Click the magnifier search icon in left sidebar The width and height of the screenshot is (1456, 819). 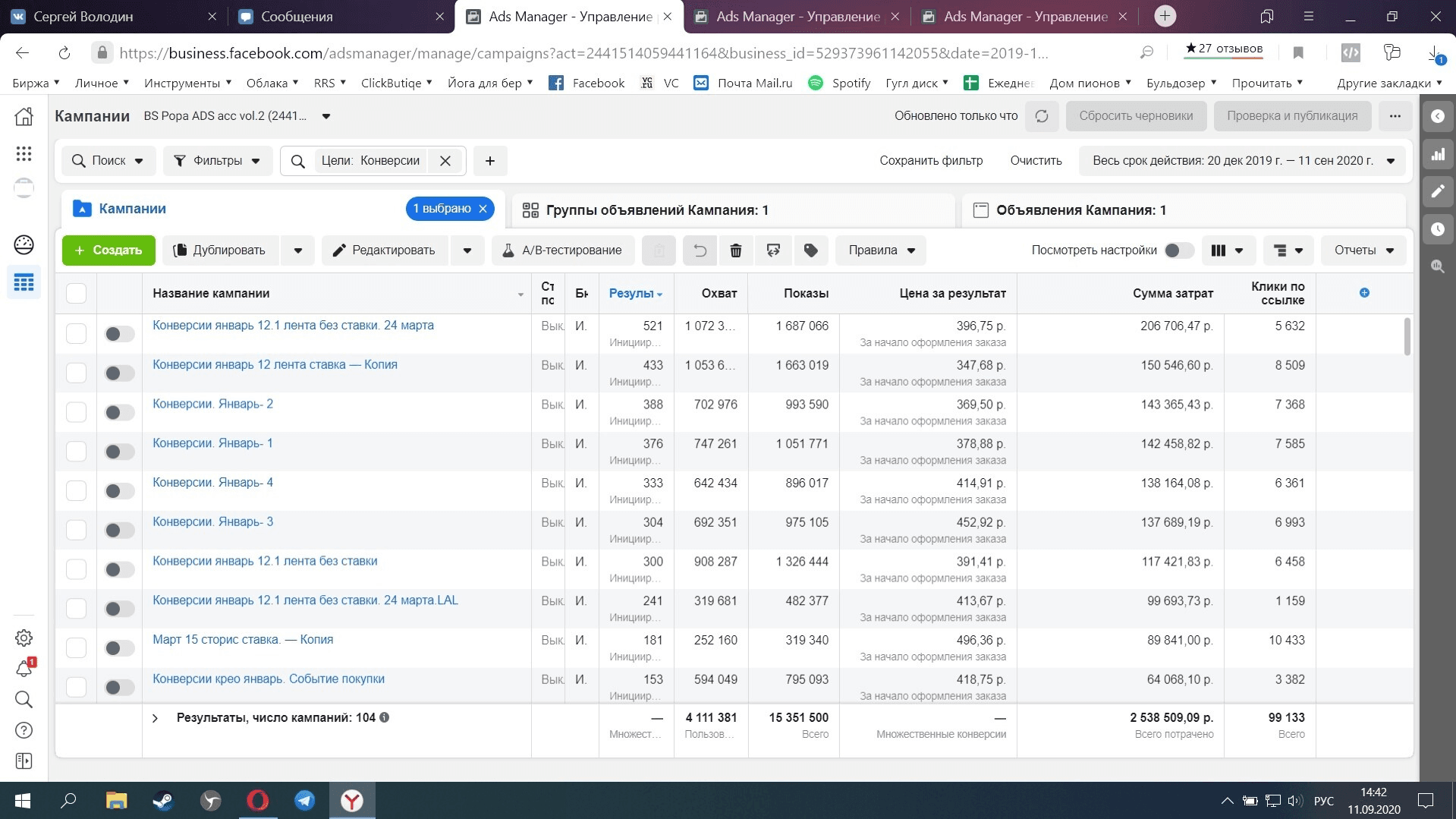coord(24,699)
